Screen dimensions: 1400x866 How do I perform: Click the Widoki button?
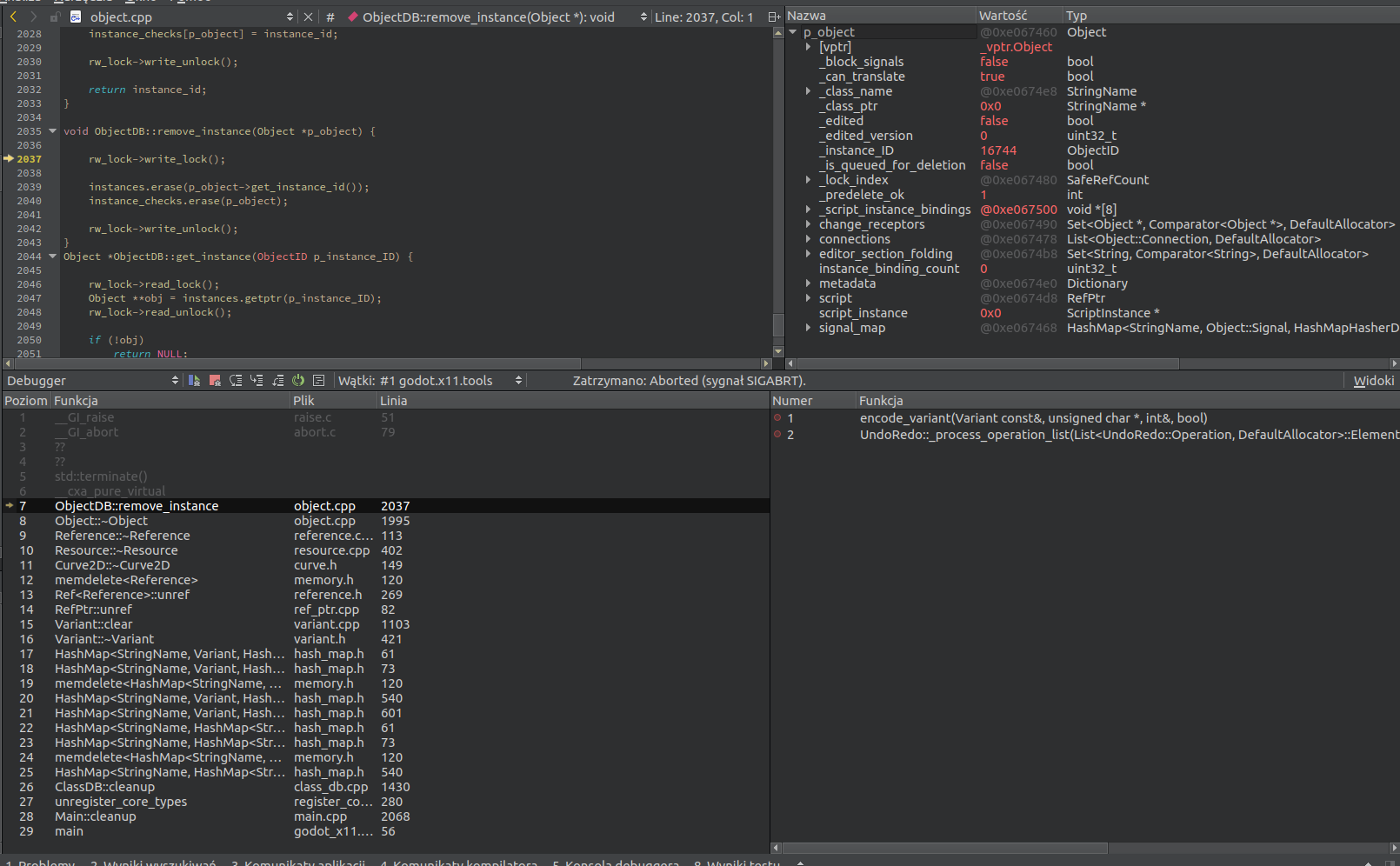click(x=1374, y=380)
